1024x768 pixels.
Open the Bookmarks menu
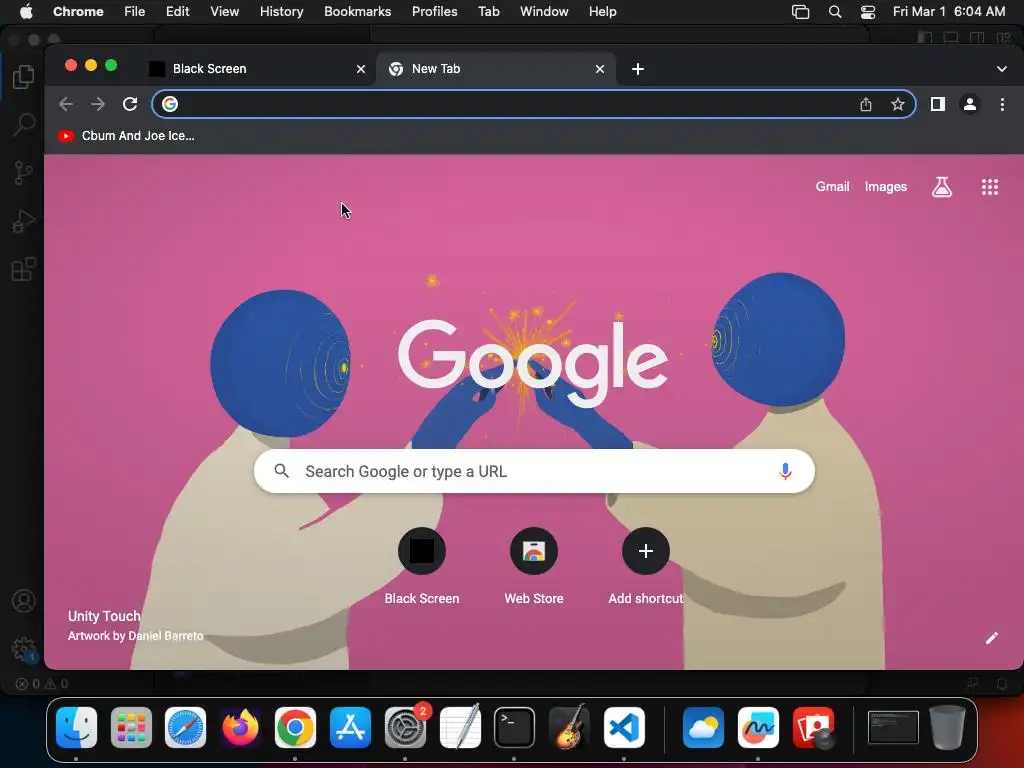click(x=357, y=12)
